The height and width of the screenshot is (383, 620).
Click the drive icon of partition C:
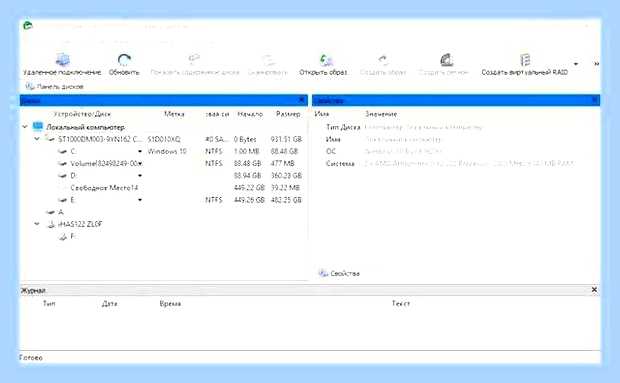click(x=62, y=151)
